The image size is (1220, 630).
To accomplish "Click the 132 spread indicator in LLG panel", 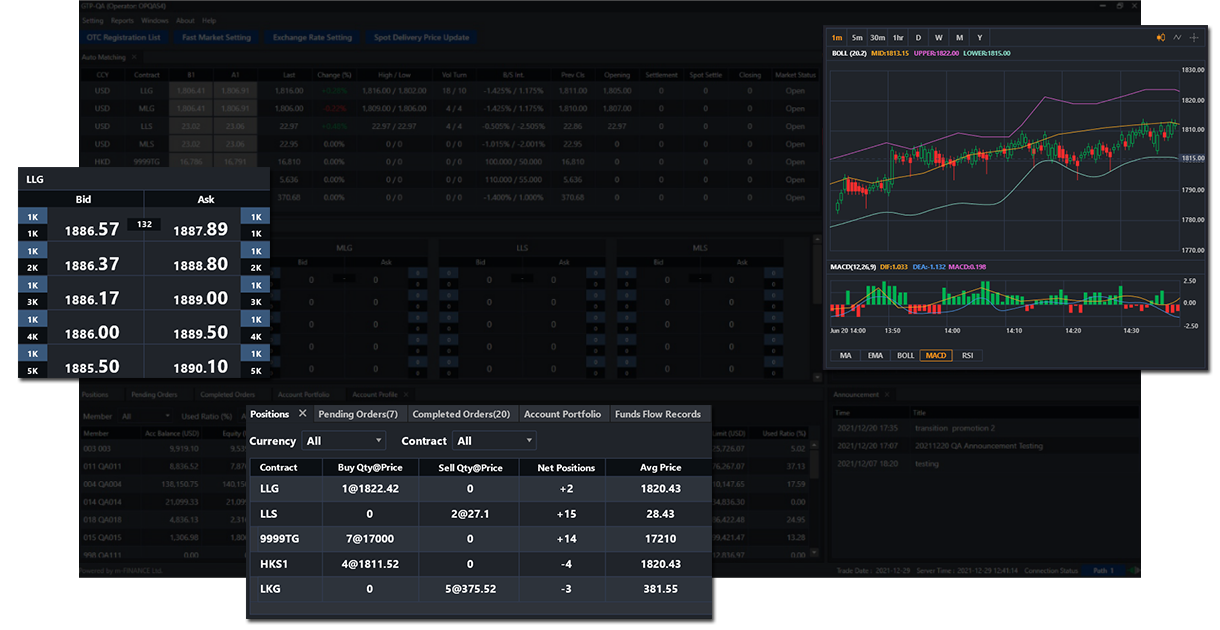I will [143, 224].
